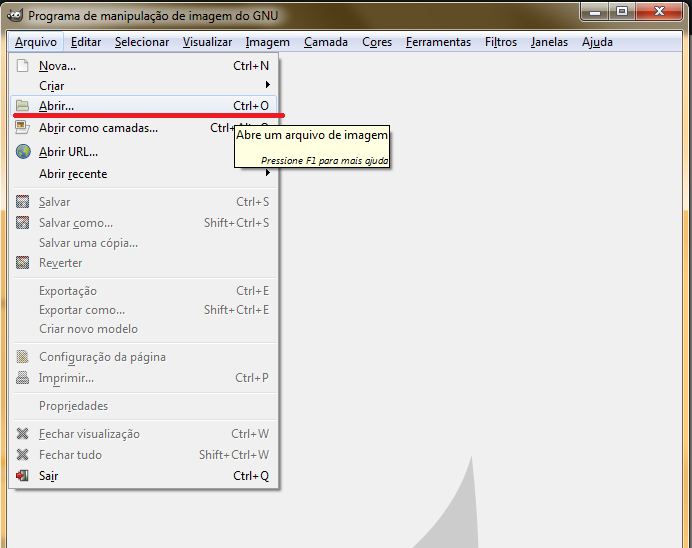Click the printer icon beside Imprimir

pos(23,378)
